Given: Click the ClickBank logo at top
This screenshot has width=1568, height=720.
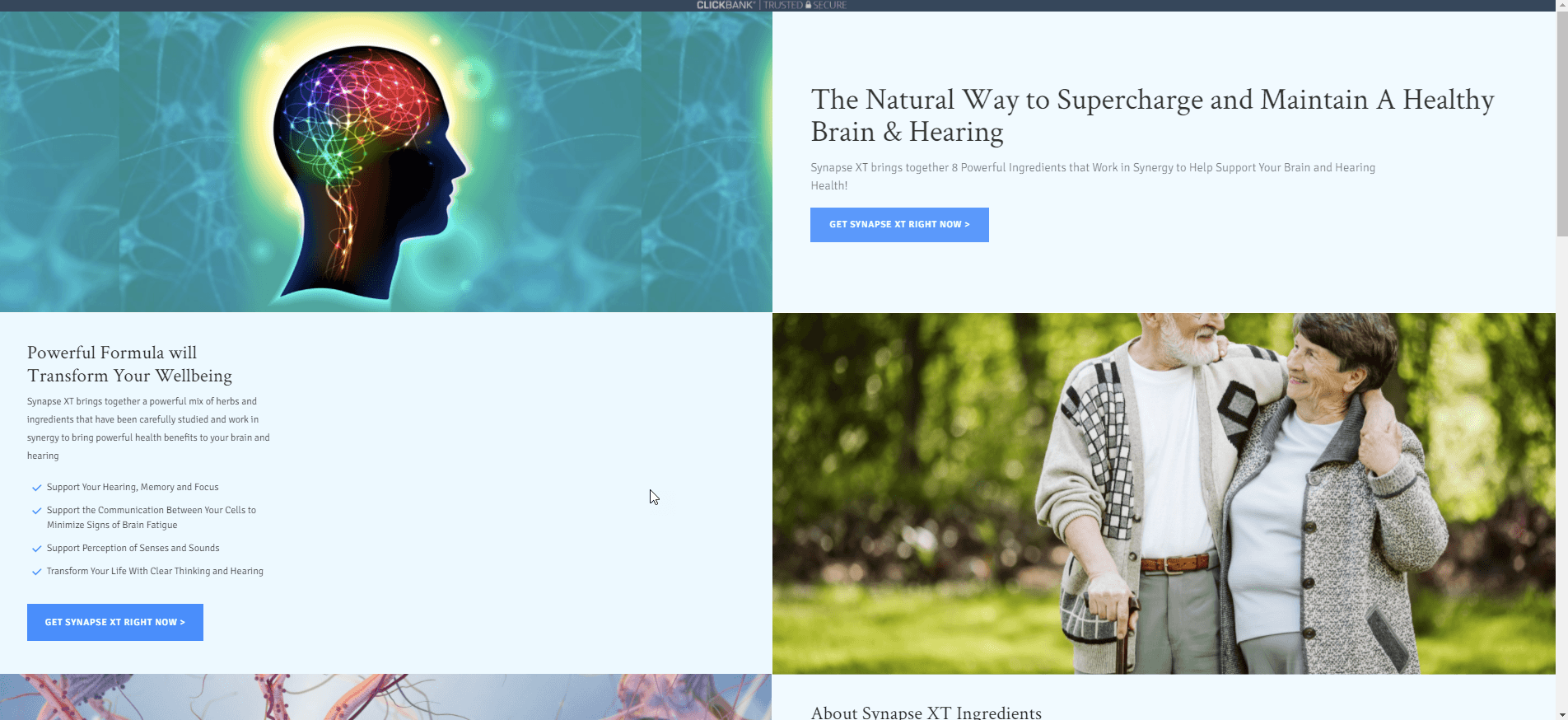Looking at the screenshot, I should 725,5.
